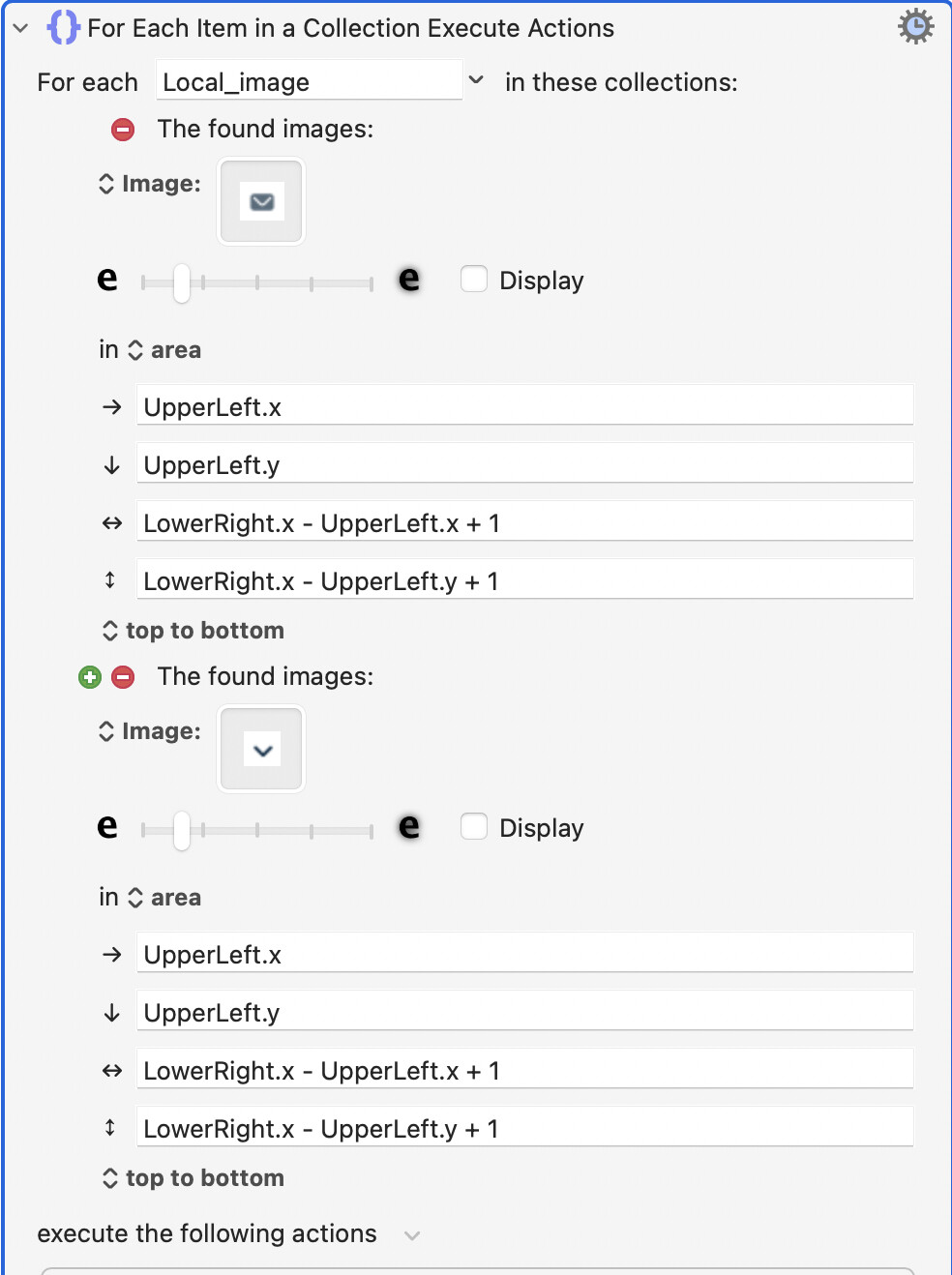Click first area width field 'LowerRight.x - UpperLeft.x + 1'
Screen dimensions: 952x1275
[x=524, y=523]
